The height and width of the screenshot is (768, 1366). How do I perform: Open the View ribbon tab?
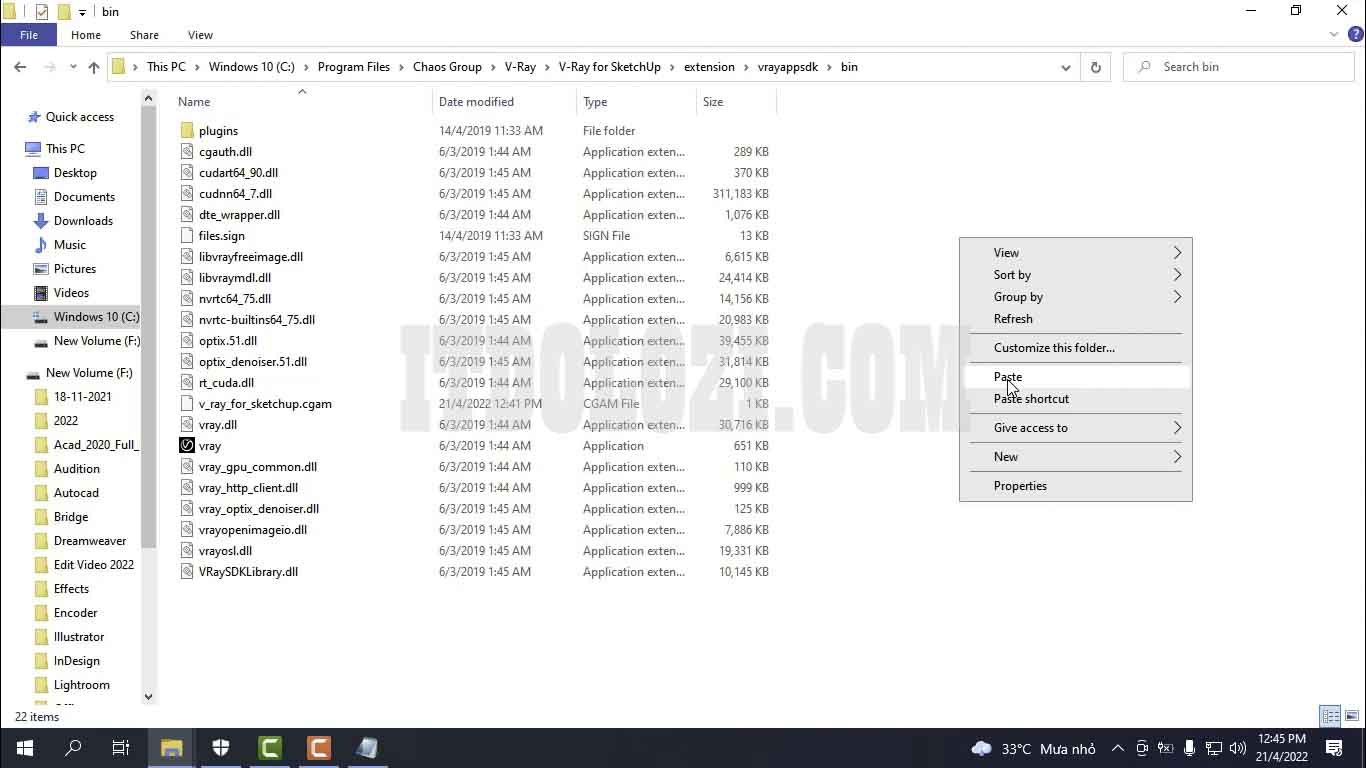(200, 35)
